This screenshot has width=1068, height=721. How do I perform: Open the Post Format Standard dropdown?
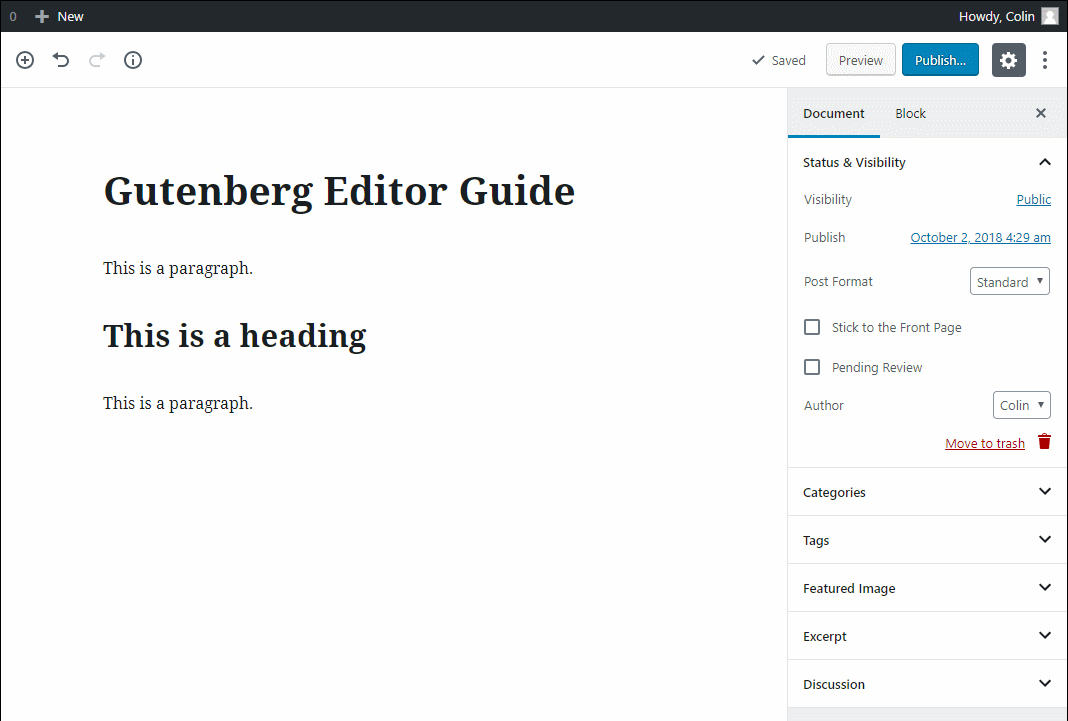[x=1009, y=281]
